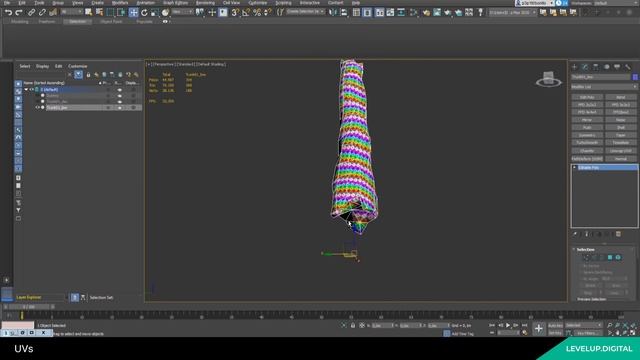Open Create Selection Set dropdown
Screen dimensions: 640x360
pyautogui.click(x=306, y=12)
